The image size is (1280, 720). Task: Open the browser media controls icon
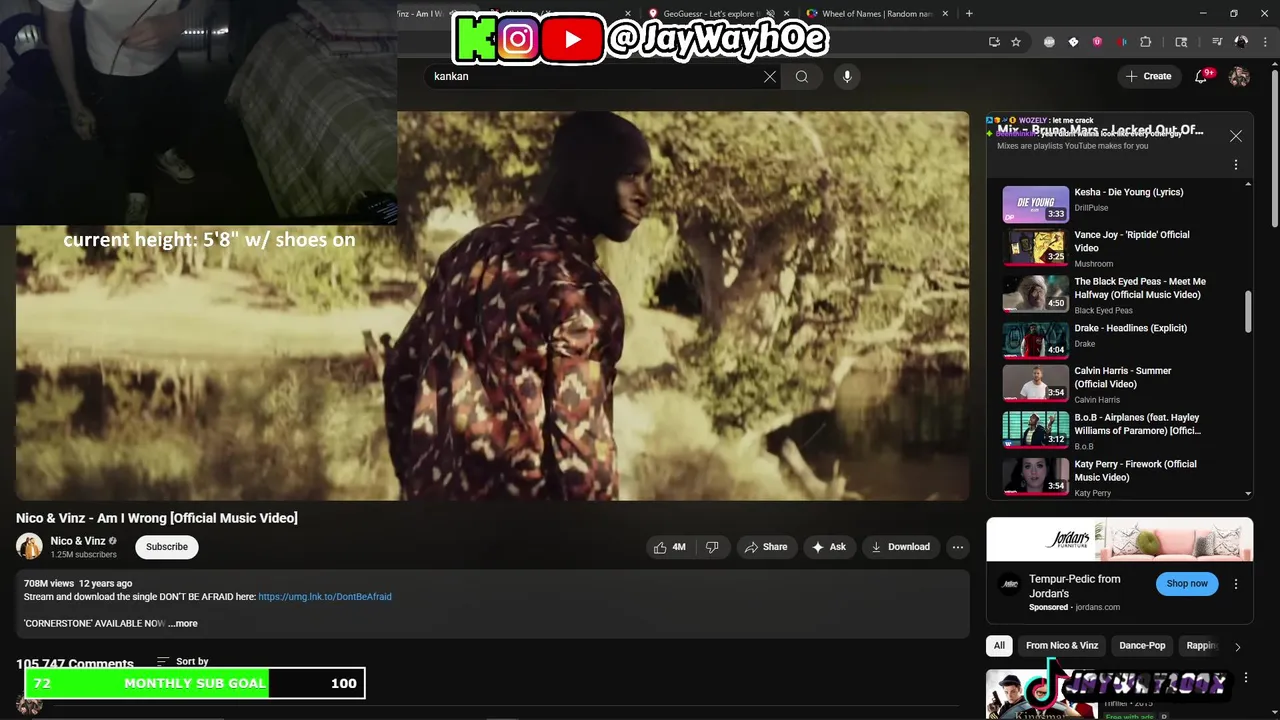pyautogui.click(x=1217, y=42)
